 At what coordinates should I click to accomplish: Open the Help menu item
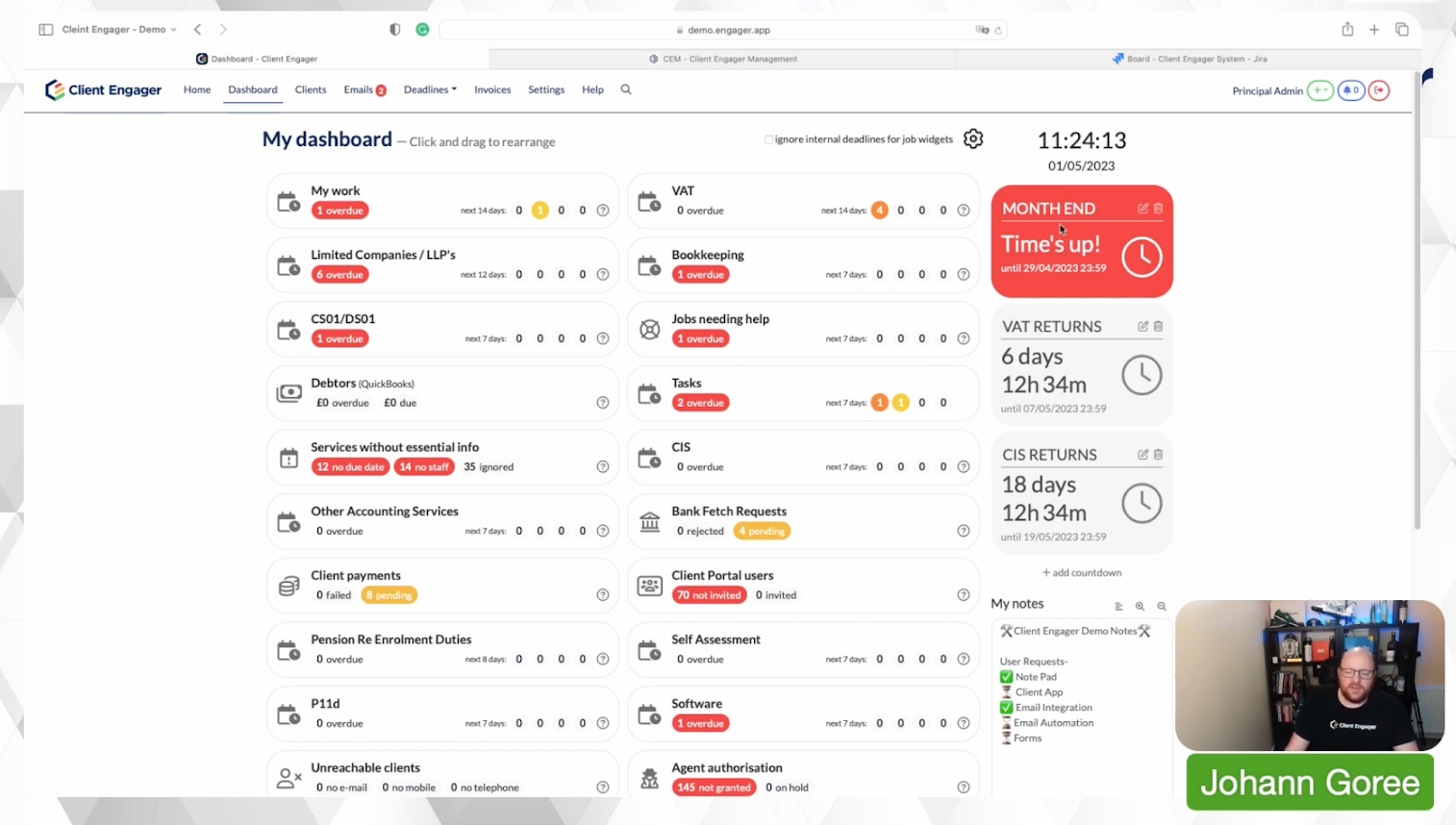pos(592,89)
